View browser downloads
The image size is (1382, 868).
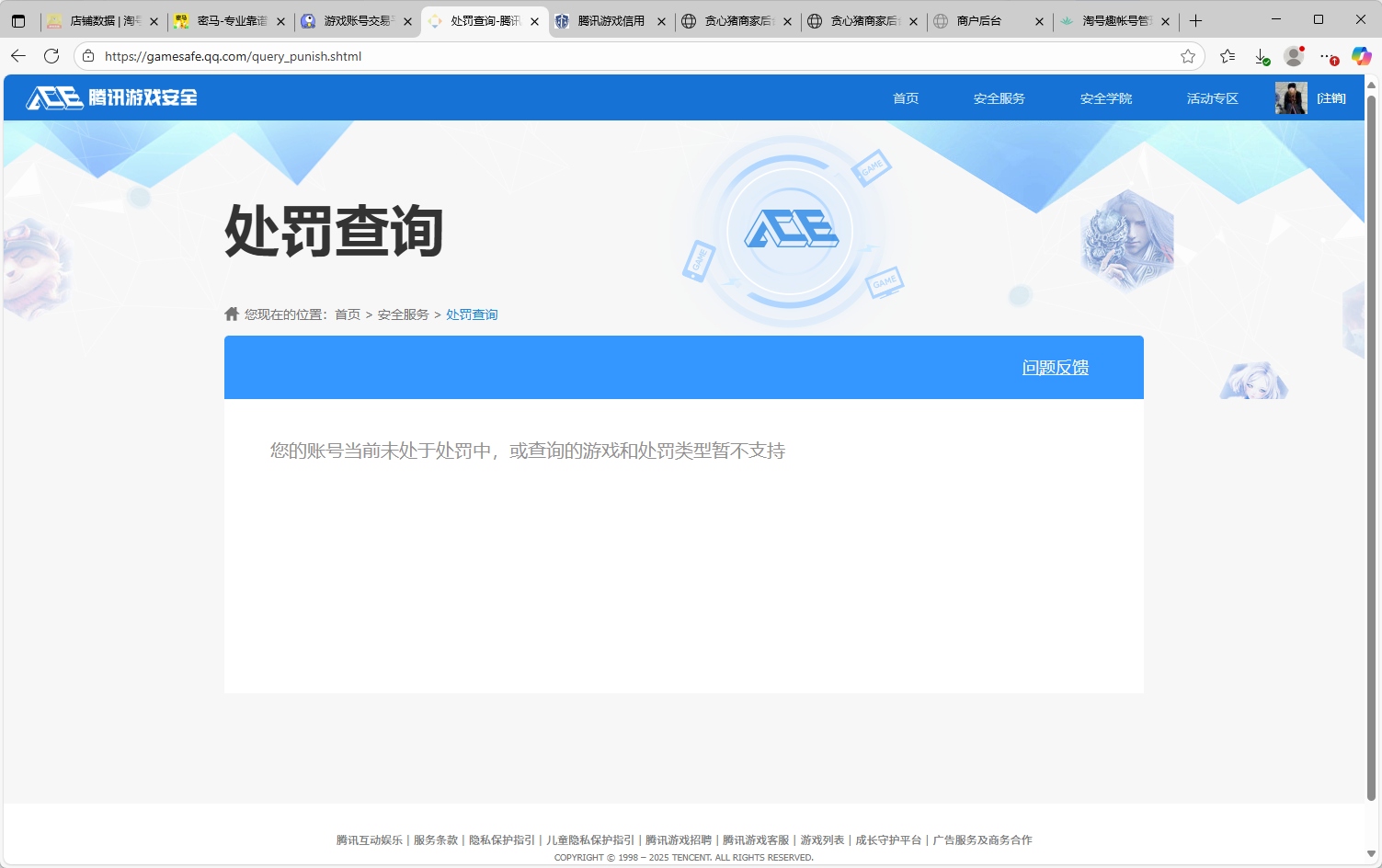[1261, 56]
